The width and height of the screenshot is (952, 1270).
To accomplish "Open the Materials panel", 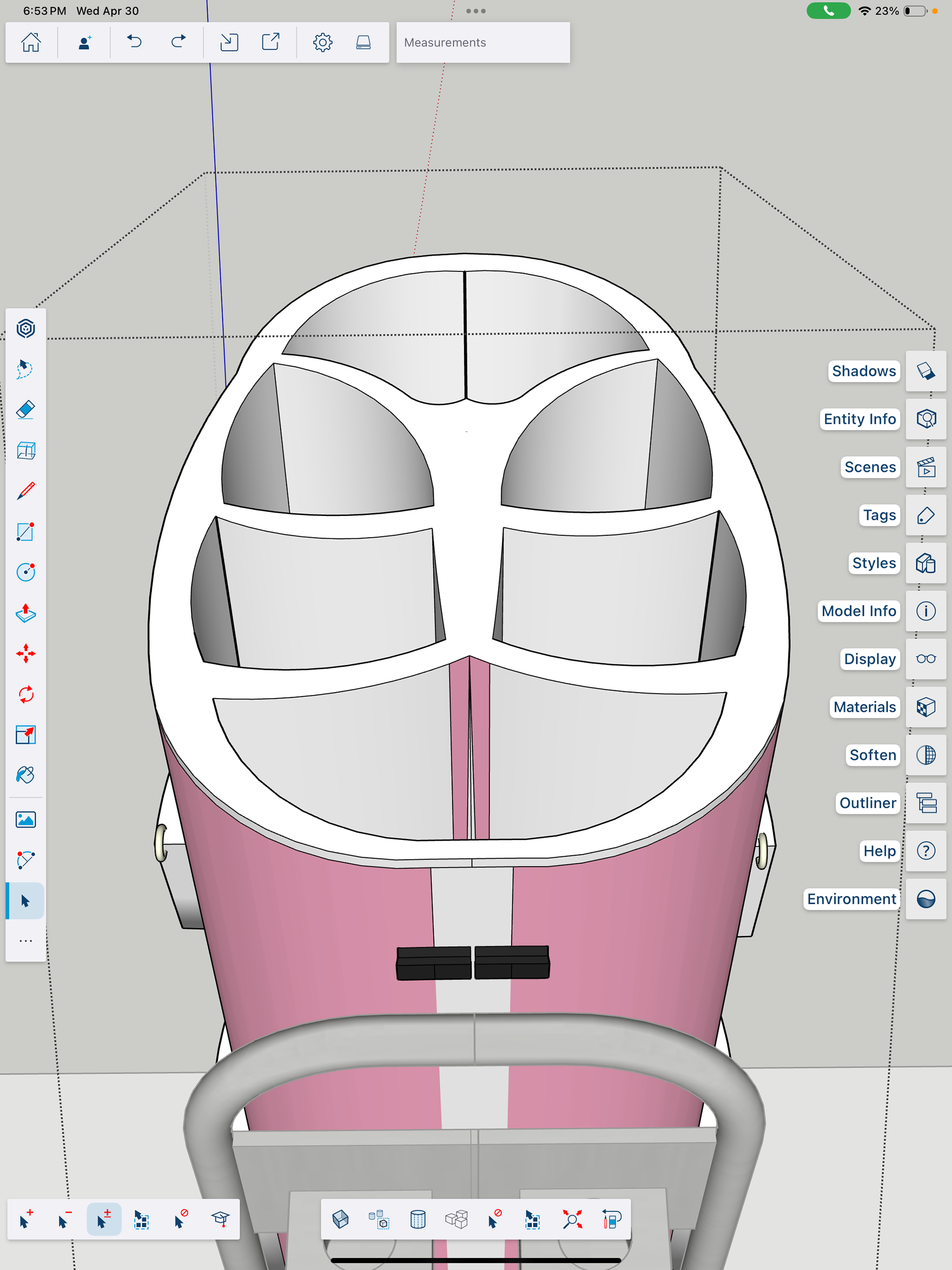I will coord(926,707).
